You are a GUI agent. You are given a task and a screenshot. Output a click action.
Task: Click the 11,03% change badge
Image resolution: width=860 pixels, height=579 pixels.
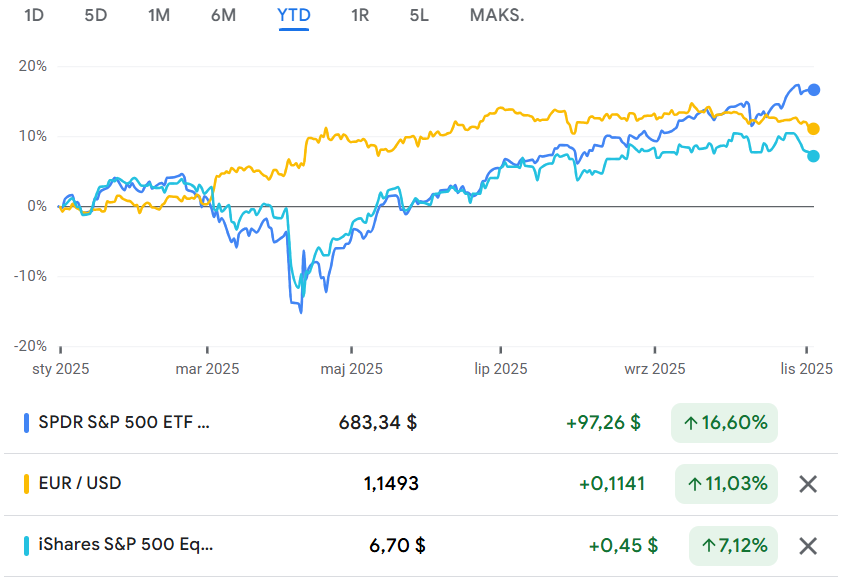pos(726,484)
